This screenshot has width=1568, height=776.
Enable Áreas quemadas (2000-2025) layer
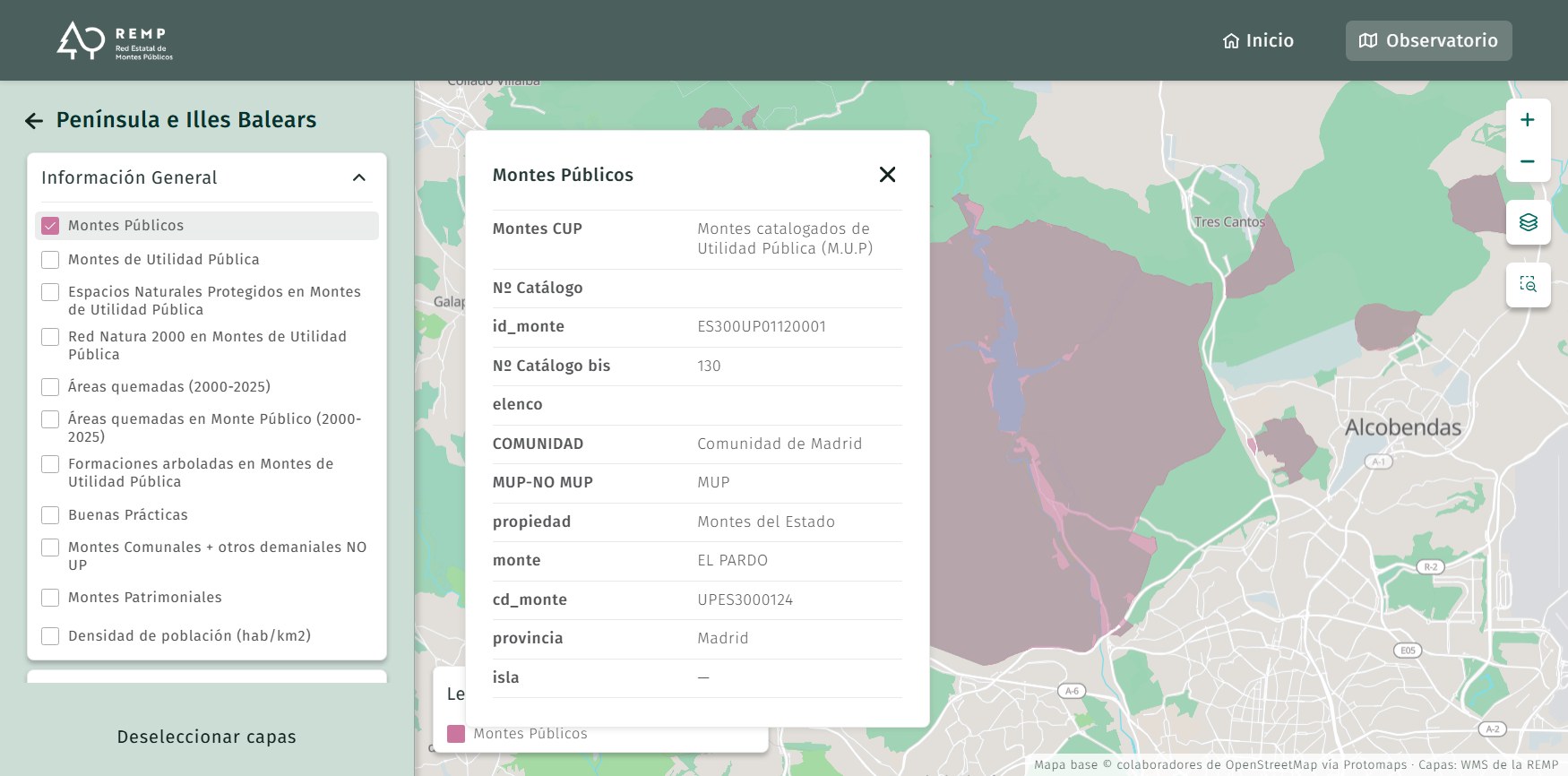[50, 387]
